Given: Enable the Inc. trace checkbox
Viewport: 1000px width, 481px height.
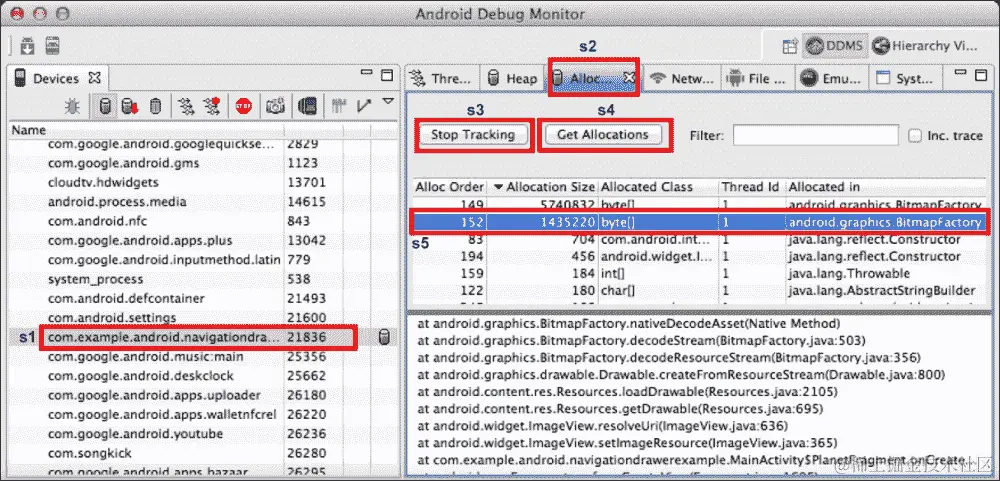Looking at the screenshot, I should click(915, 136).
